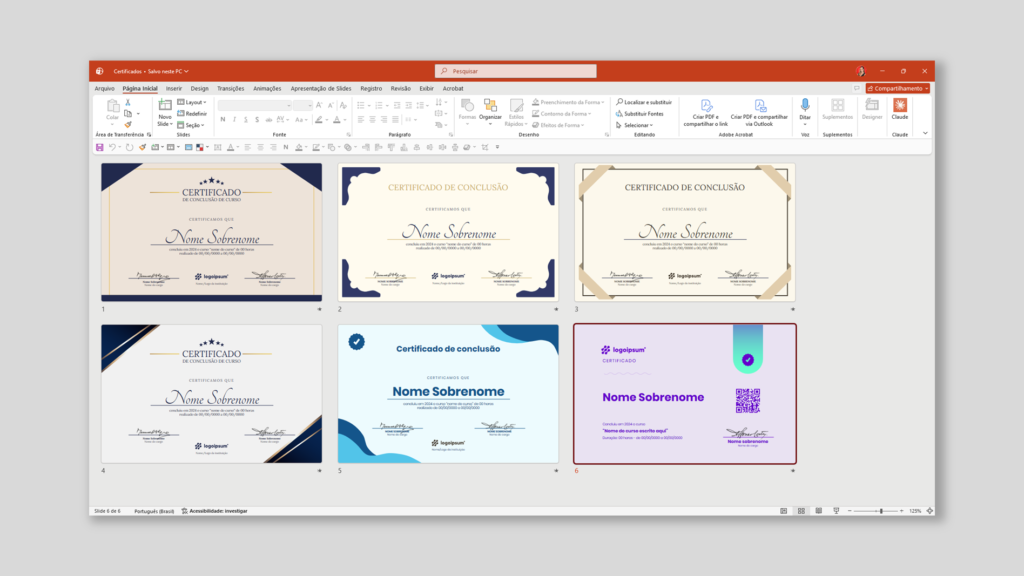
Task: Open Contorno da Forma dropdown
Action: click(x=562, y=114)
